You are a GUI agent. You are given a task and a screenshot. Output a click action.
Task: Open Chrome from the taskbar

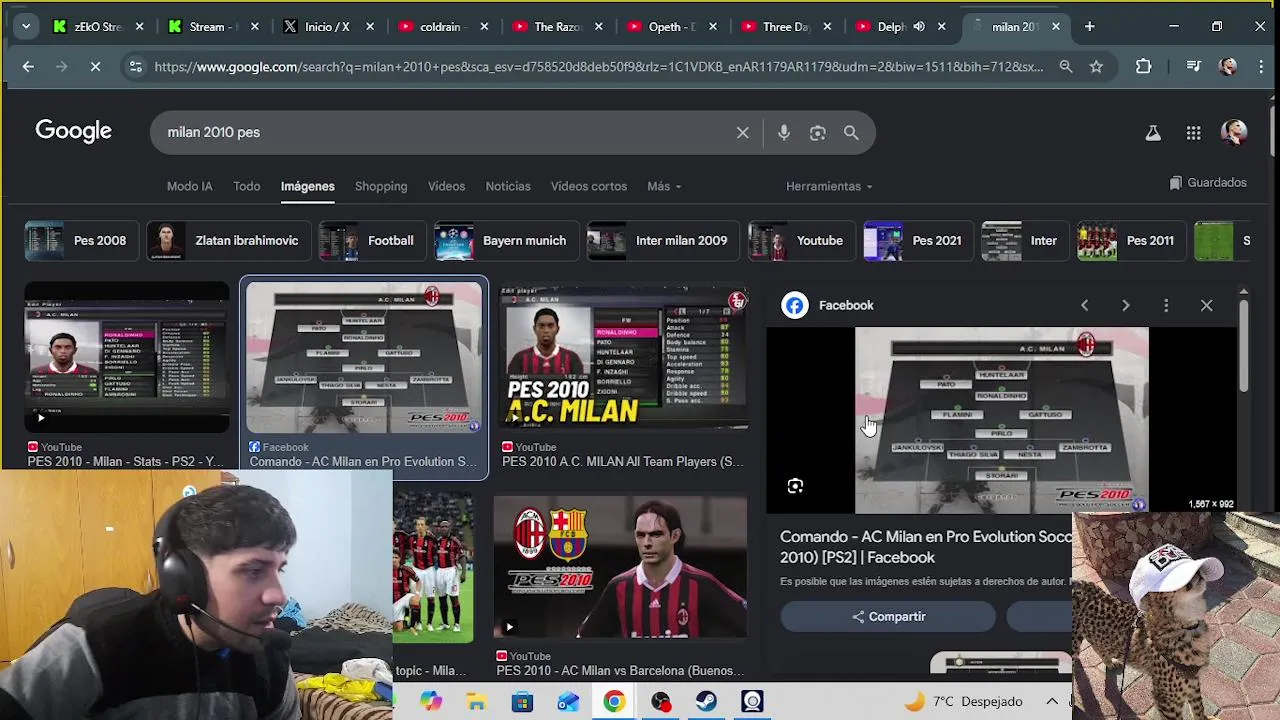click(614, 702)
